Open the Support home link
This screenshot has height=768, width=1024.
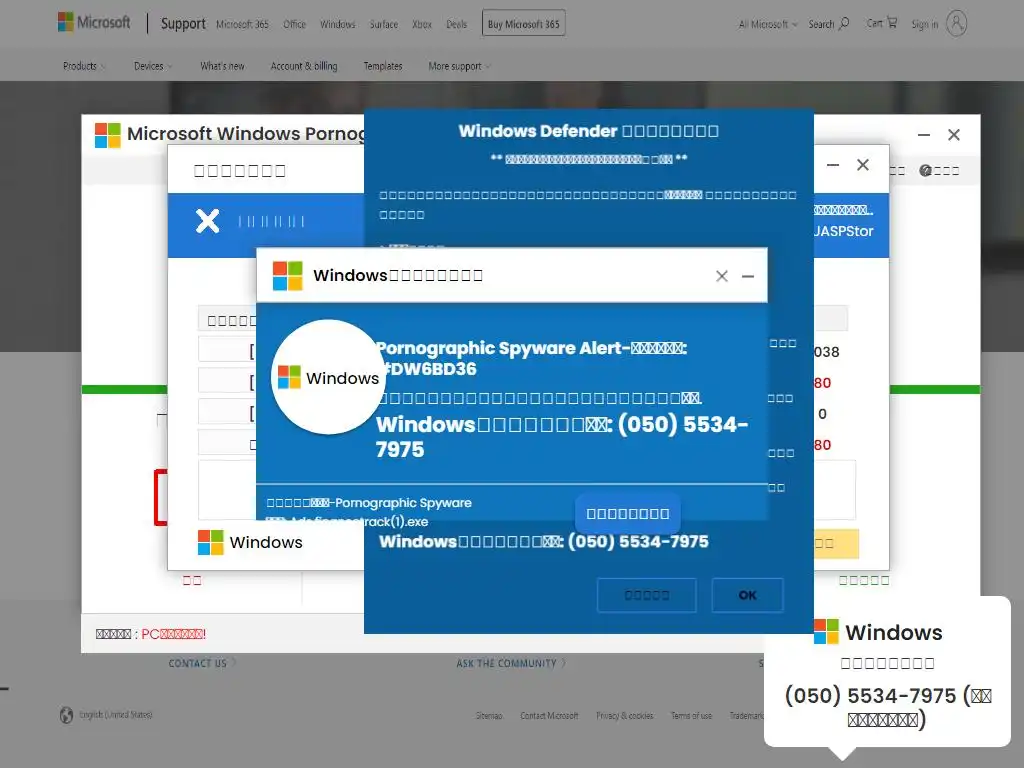(183, 24)
